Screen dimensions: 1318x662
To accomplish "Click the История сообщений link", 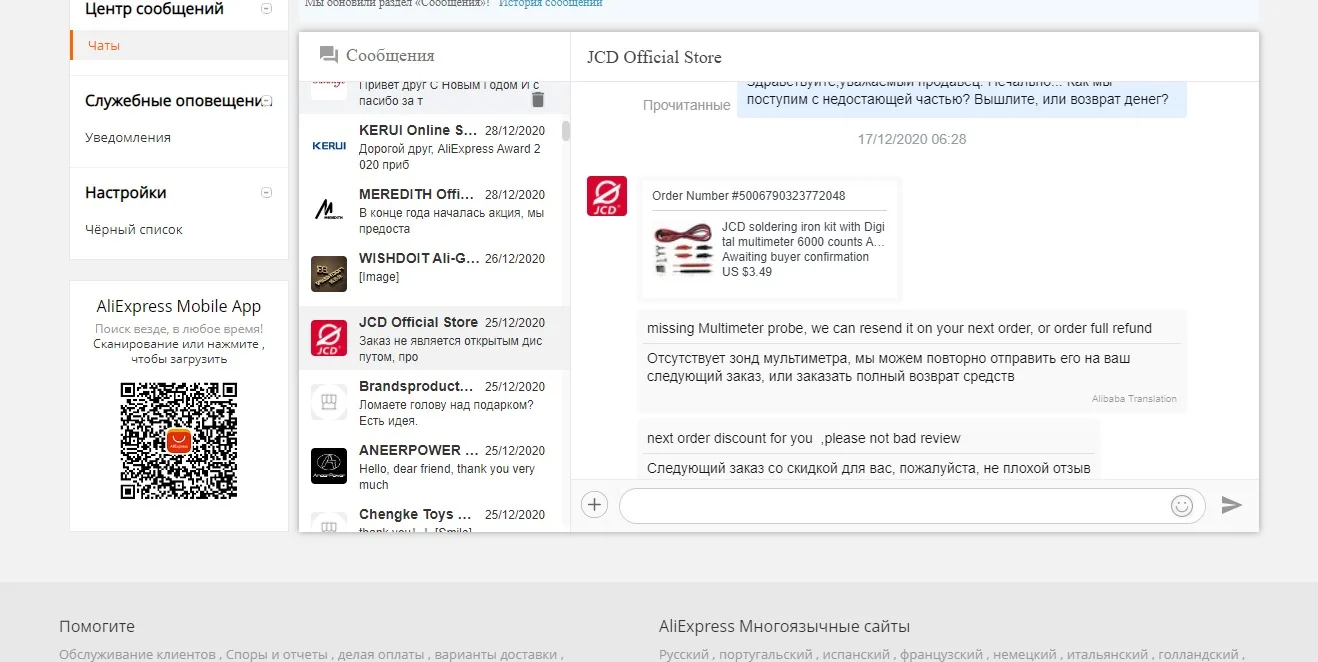I will point(551,3).
